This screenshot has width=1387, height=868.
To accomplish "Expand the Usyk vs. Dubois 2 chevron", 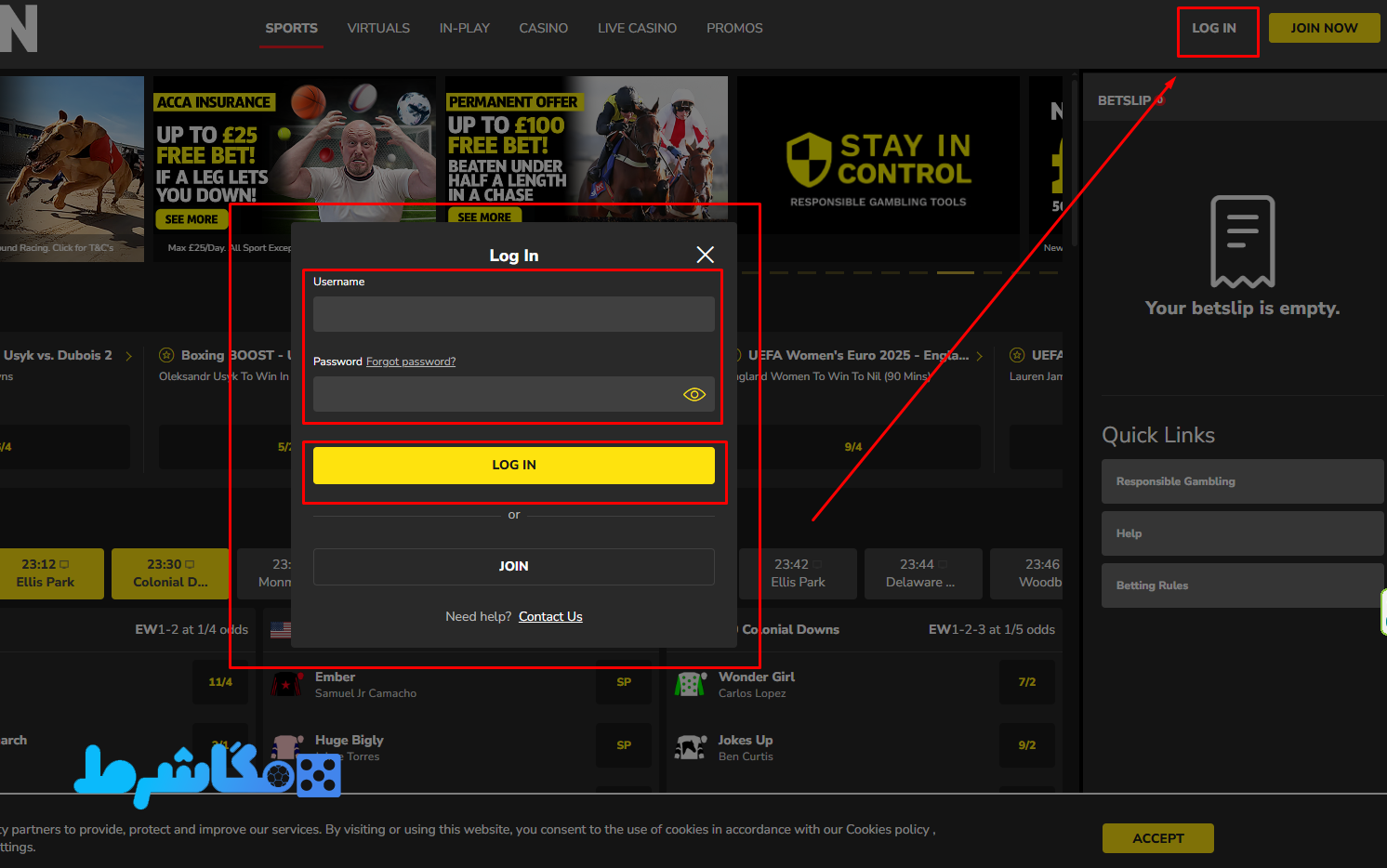I will (x=128, y=356).
